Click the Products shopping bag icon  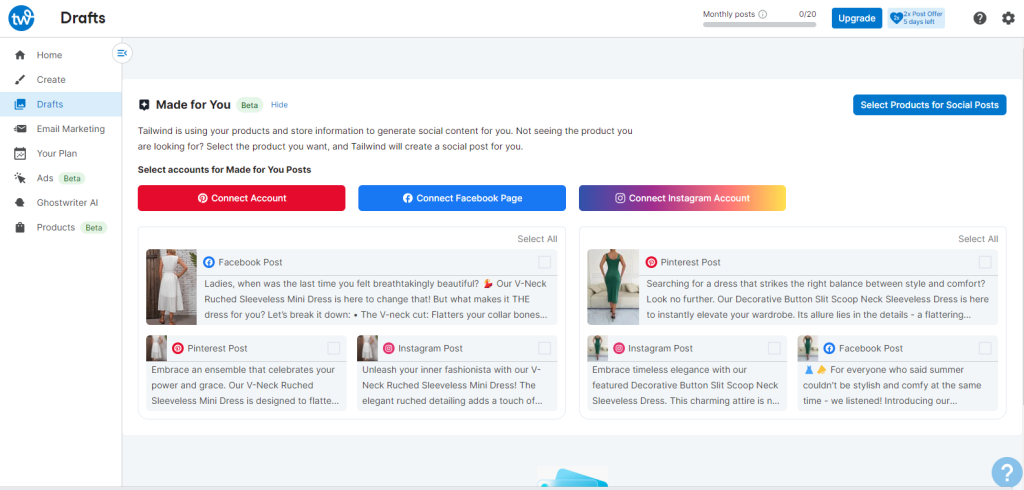click(x=20, y=227)
